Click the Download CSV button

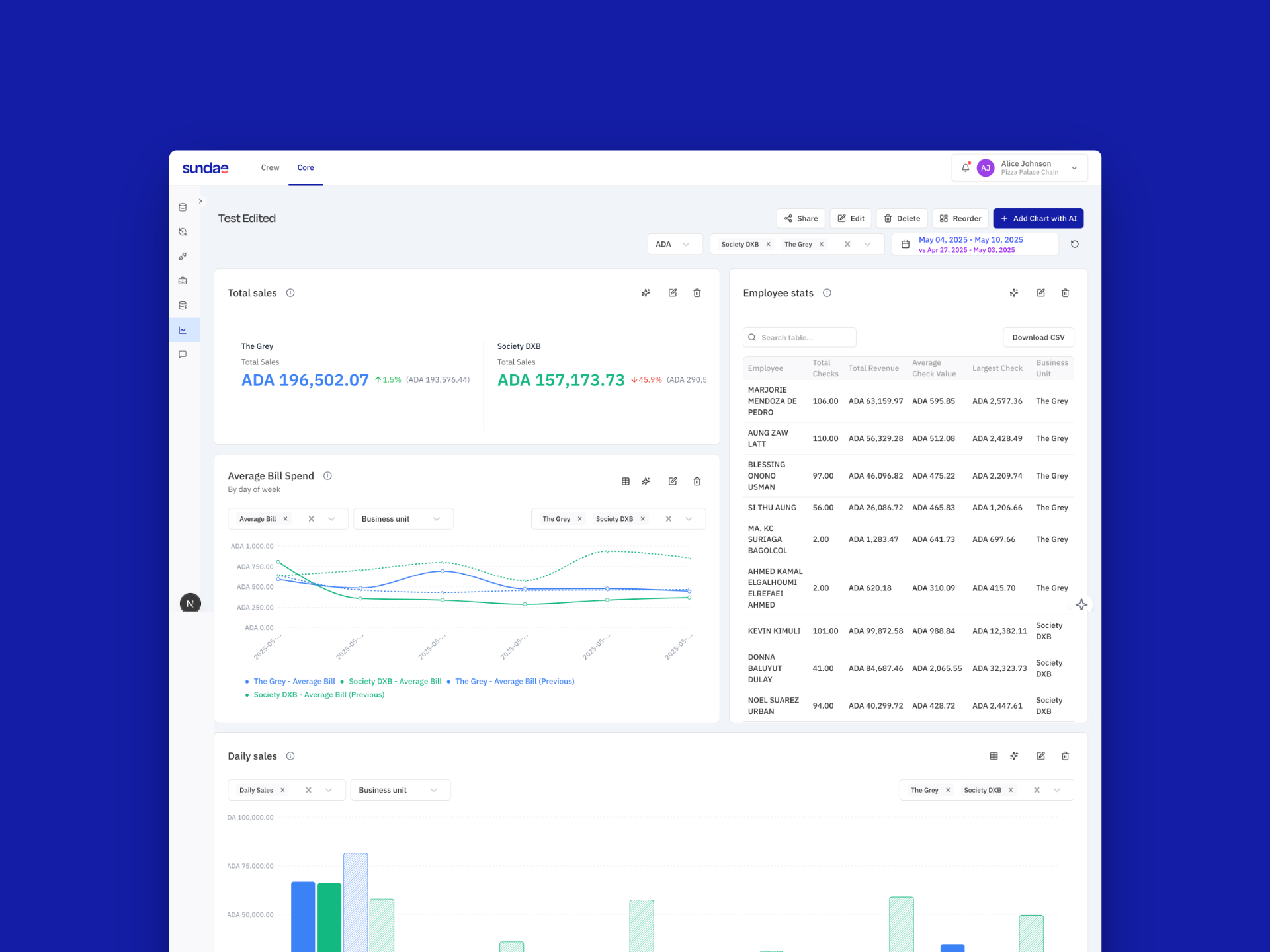click(x=1038, y=337)
